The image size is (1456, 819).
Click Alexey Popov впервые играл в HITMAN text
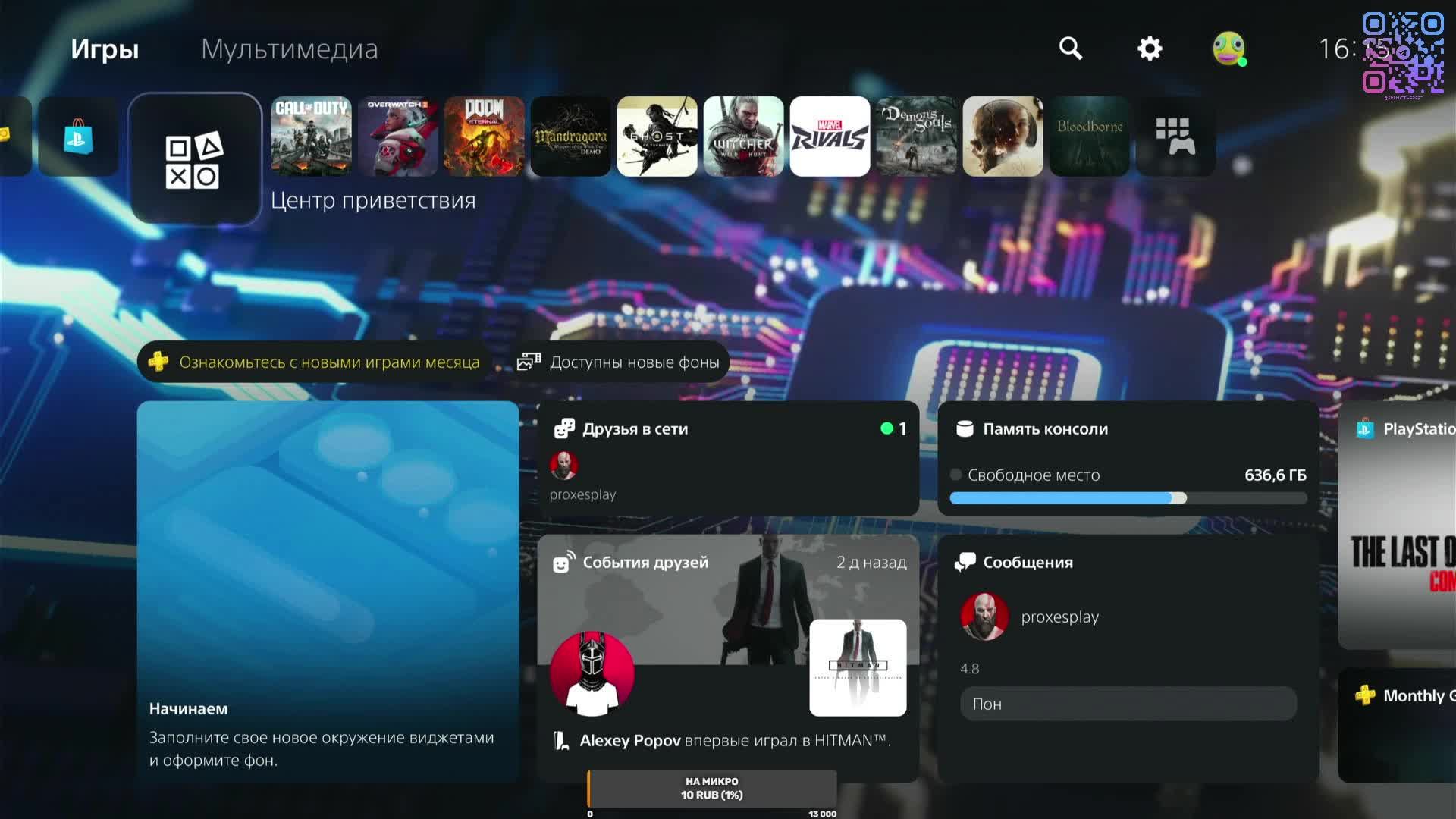[x=735, y=741]
